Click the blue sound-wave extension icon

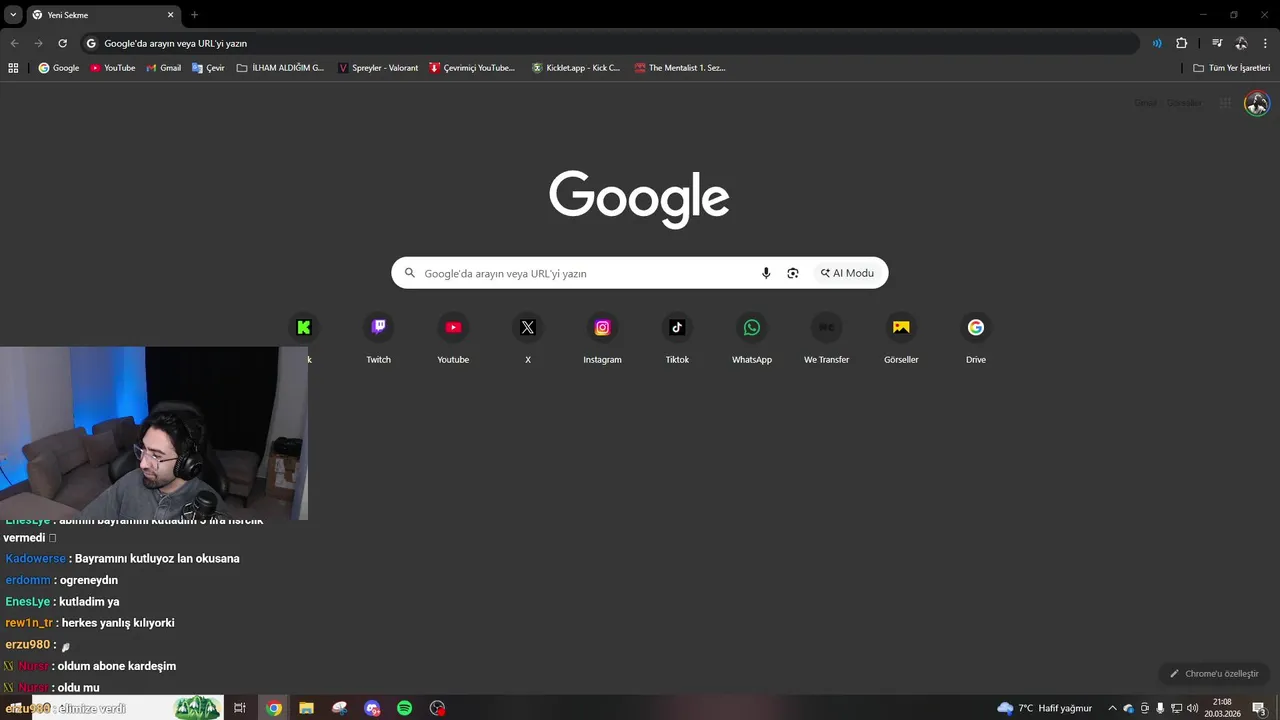(1157, 43)
